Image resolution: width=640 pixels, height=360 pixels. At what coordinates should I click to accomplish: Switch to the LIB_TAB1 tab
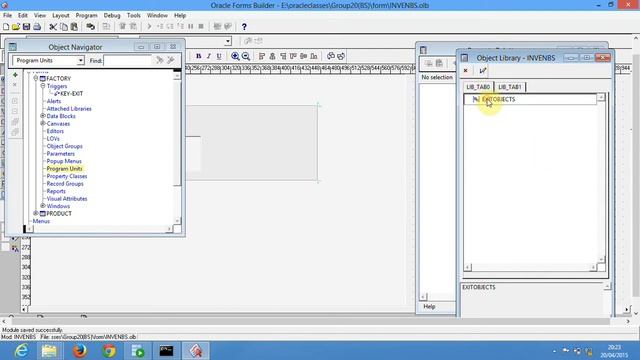pos(510,87)
